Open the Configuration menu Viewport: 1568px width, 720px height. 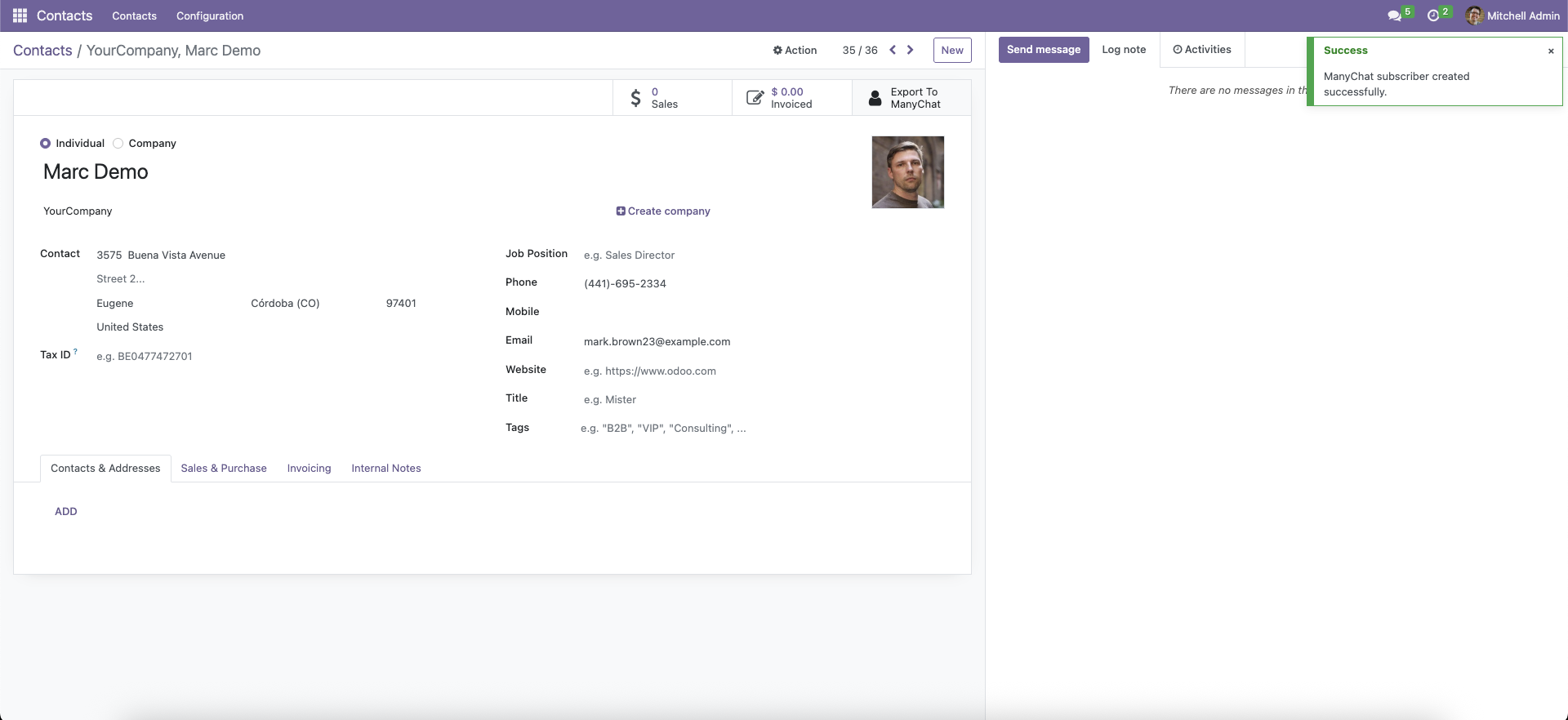pos(210,16)
